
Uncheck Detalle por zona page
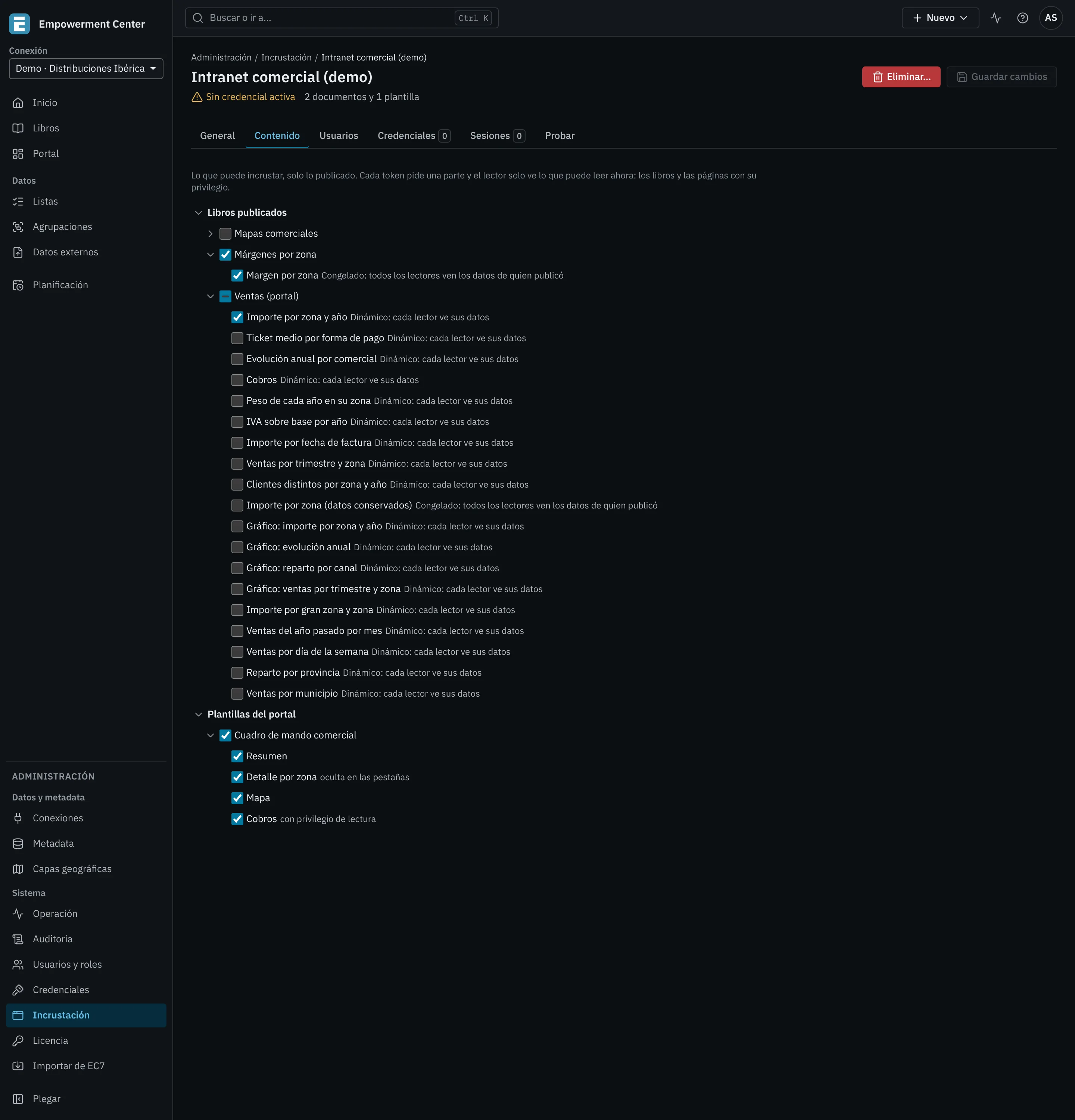[238, 777]
